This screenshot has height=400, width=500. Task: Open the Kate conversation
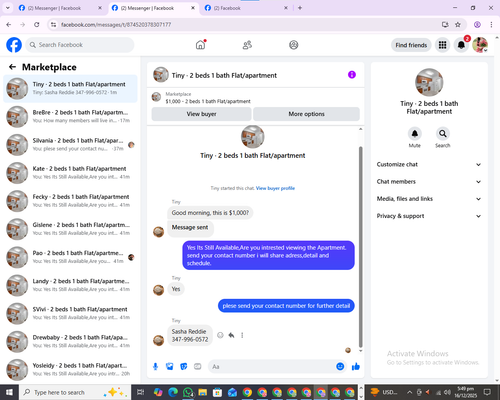coord(70,173)
